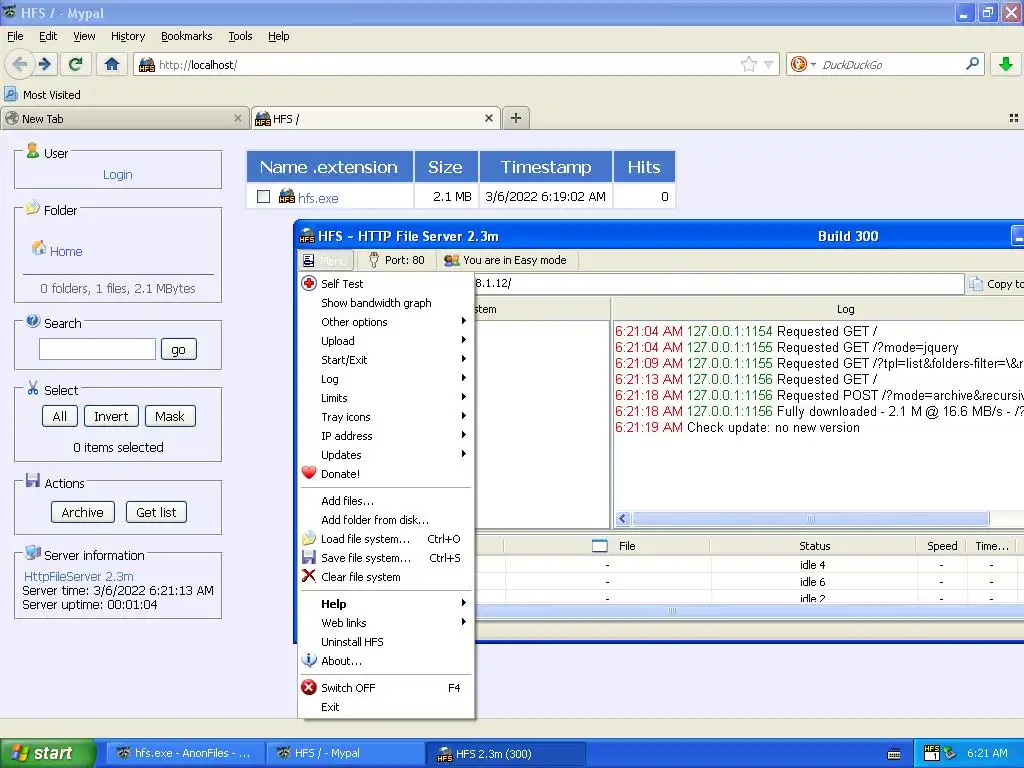Click the Donate! heart entry

pos(385,473)
